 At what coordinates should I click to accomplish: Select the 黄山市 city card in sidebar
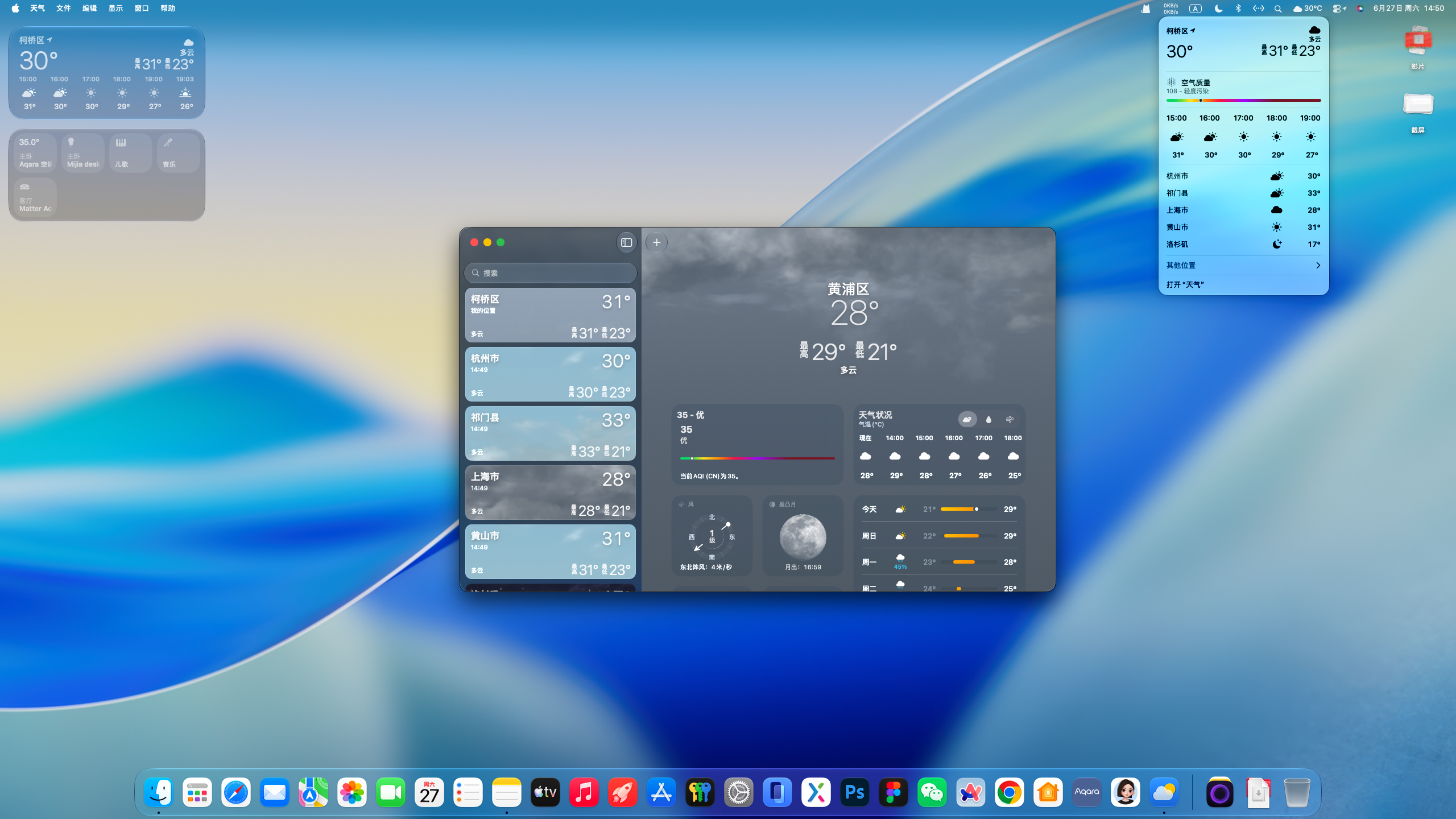coord(550,552)
